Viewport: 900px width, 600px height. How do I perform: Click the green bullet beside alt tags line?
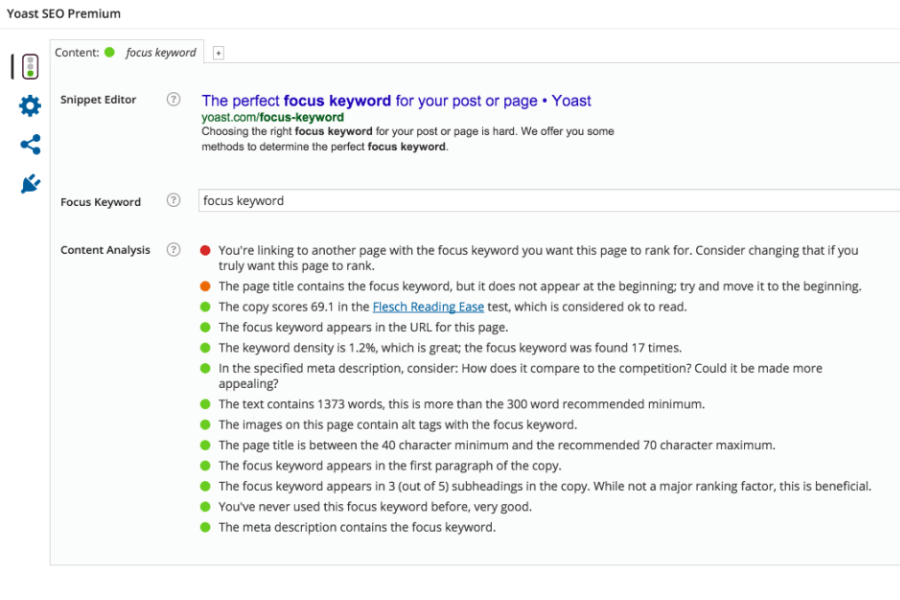(x=205, y=424)
